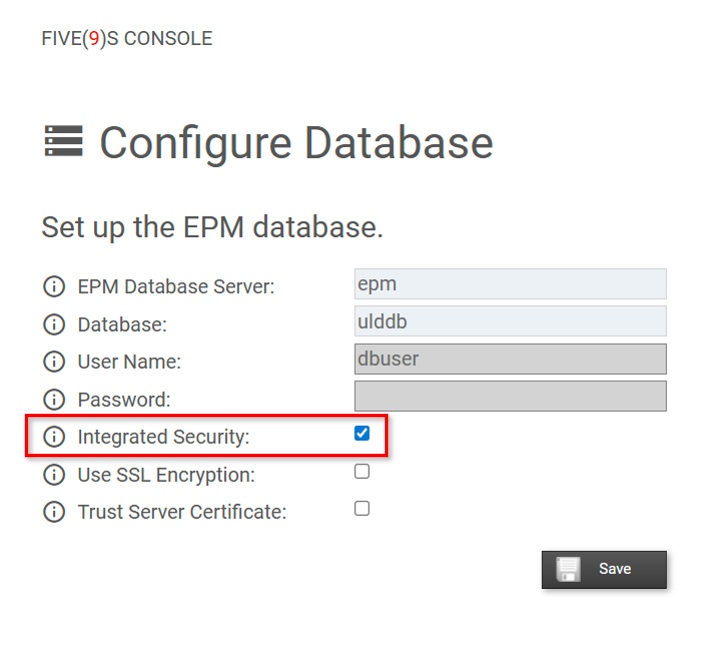
Task: Click info icon beside Integrated Security
Action: pos(54,437)
